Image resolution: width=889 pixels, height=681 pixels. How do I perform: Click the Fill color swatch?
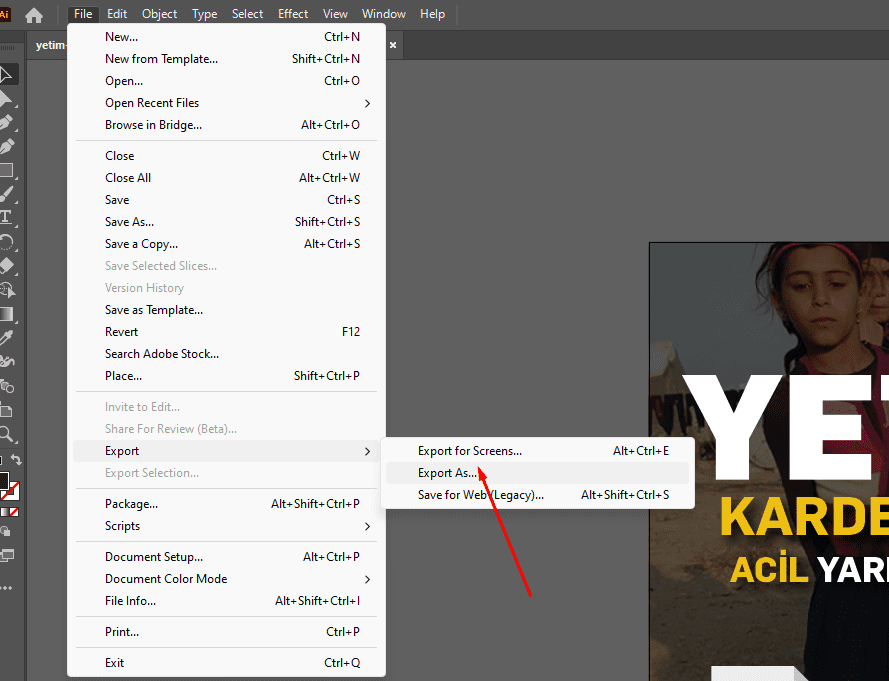3,480
